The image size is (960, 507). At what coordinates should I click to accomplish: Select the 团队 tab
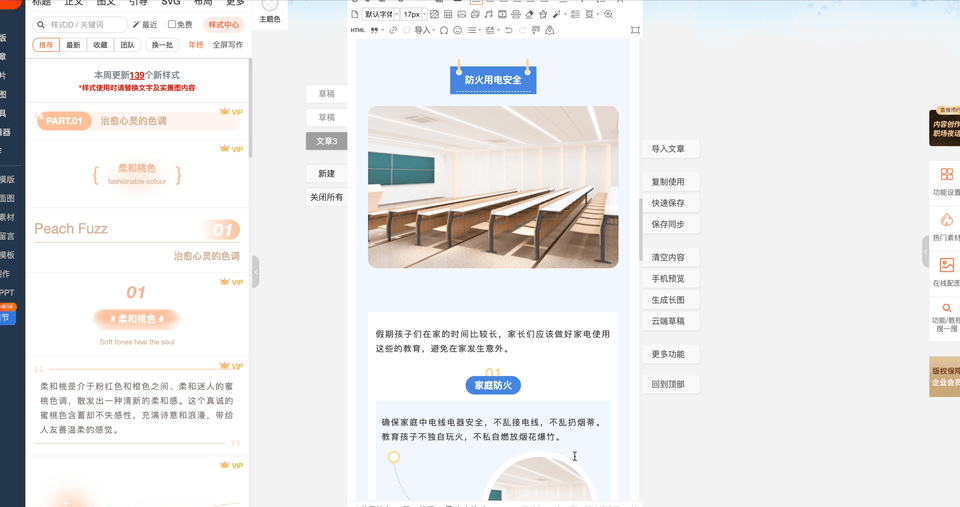127,45
